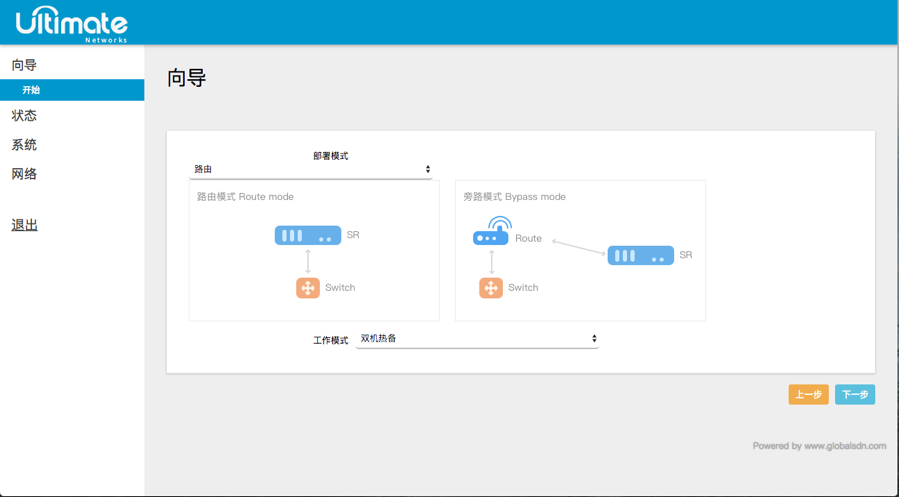Open the 部署模式 deployment mode dropdown
This screenshot has height=497, width=899.
[310, 170]
